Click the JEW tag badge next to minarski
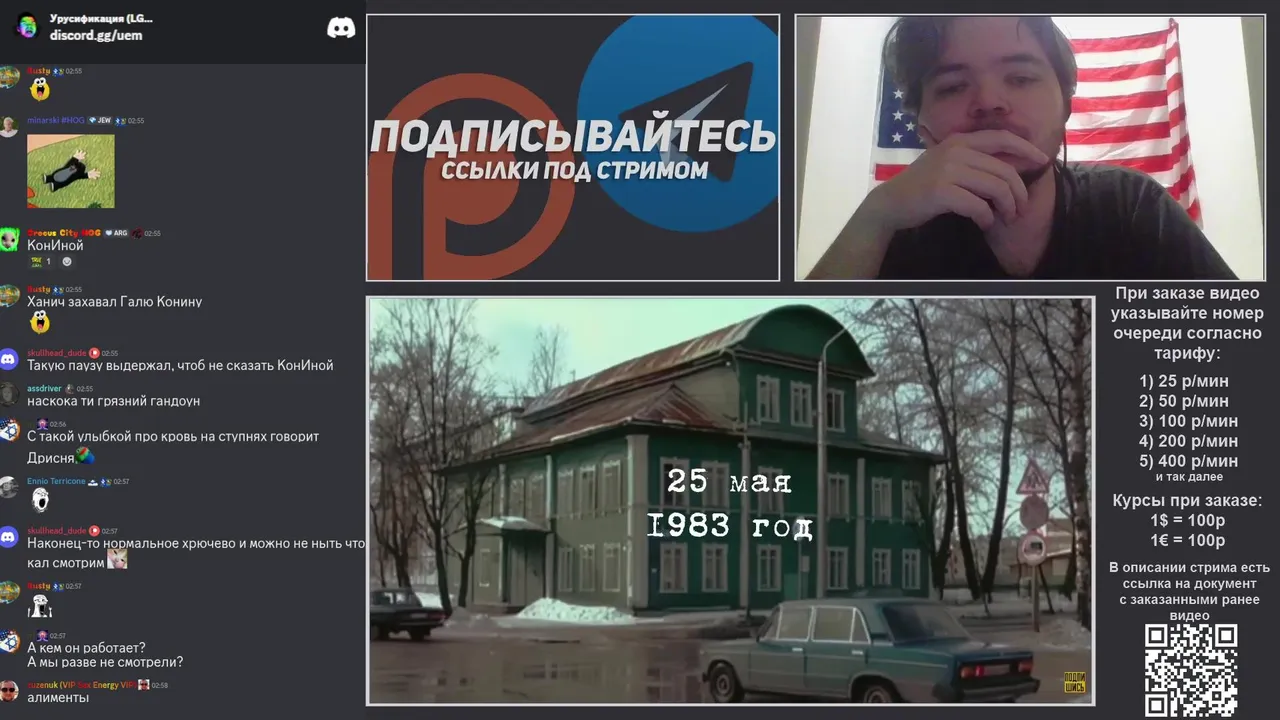 100,120
